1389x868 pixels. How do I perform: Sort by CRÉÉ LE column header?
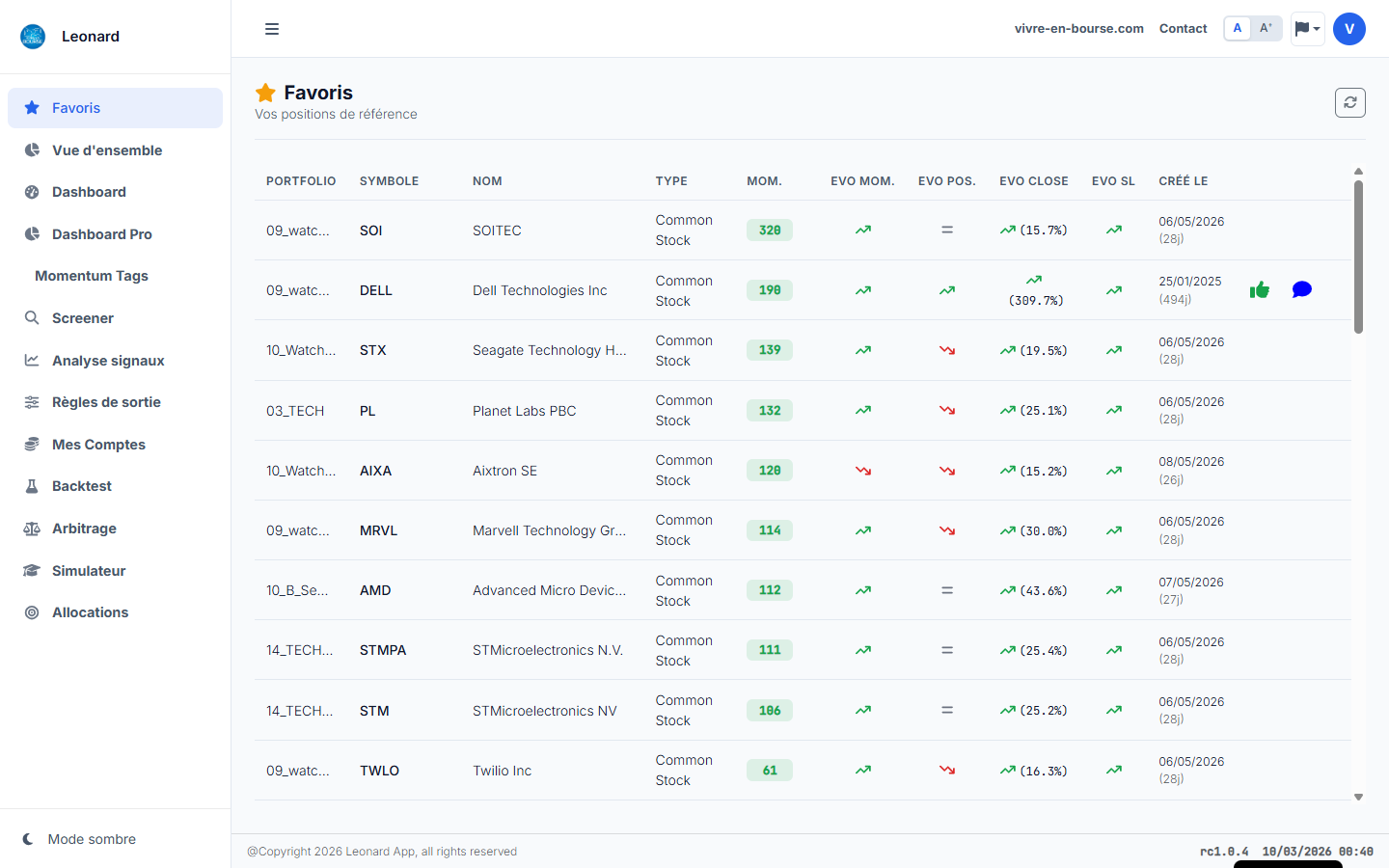[1184, 181]
